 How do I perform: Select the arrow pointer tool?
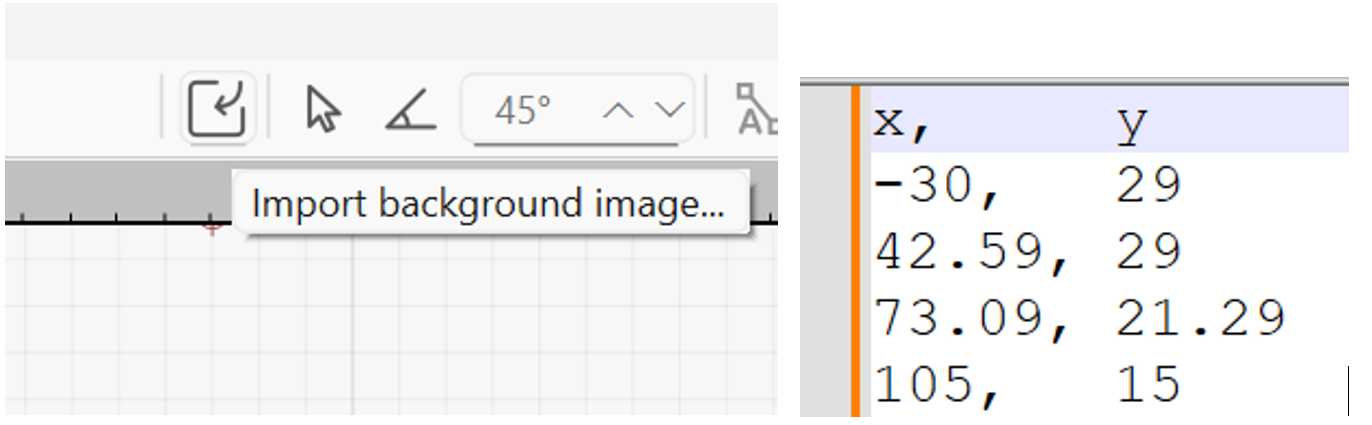[322, 108]
